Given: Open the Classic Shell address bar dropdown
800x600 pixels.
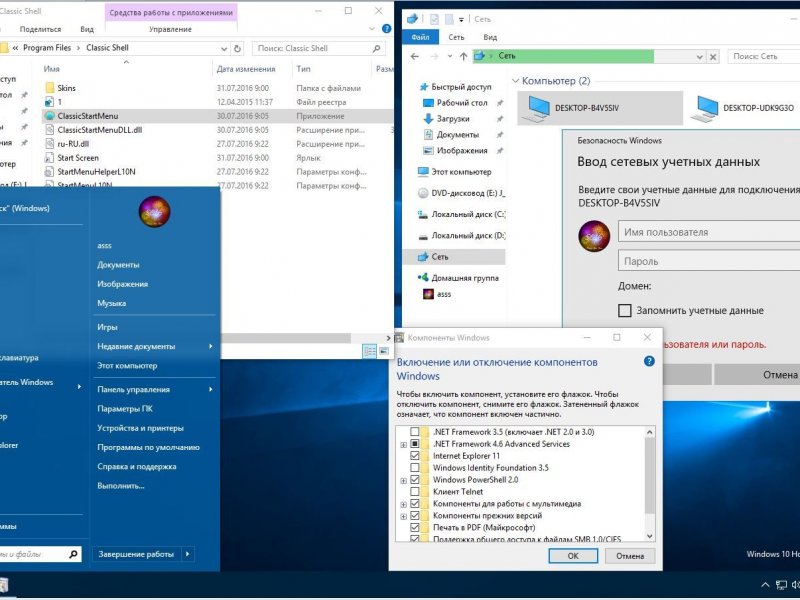Looking at the screenshot, I should click(224, 48).
